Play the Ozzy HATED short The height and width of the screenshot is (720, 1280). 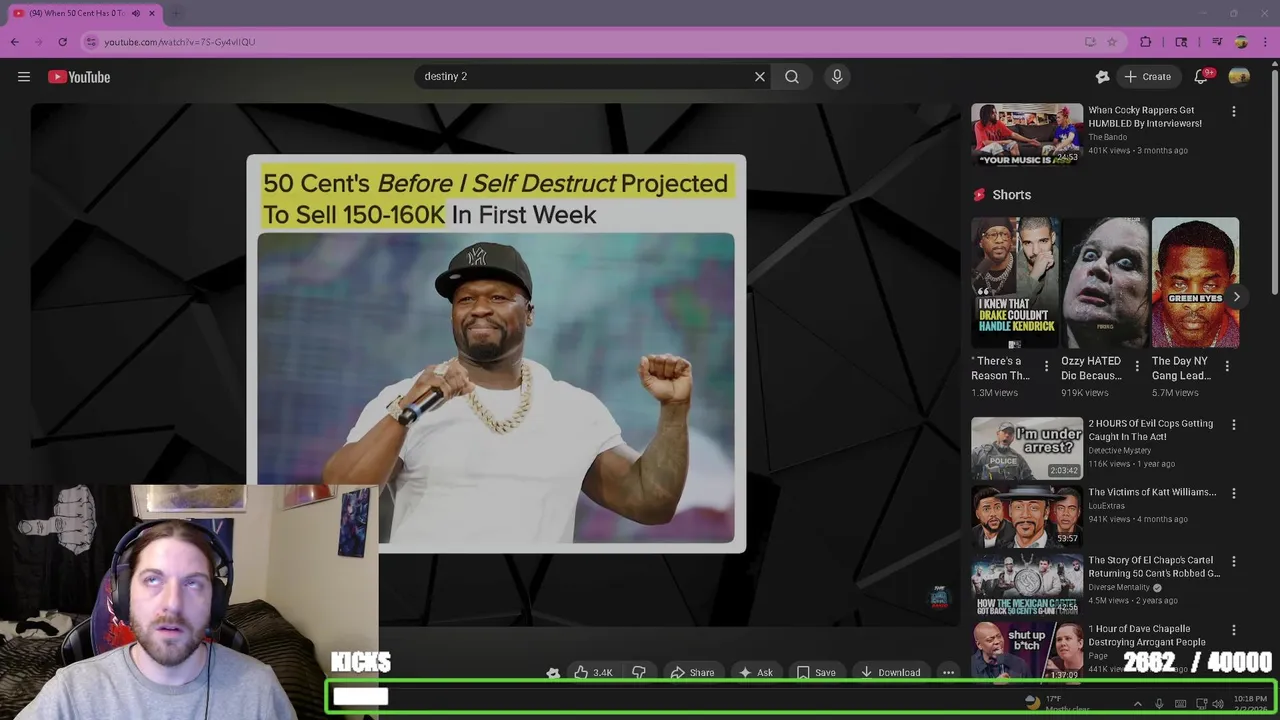tap(1105, 283)
